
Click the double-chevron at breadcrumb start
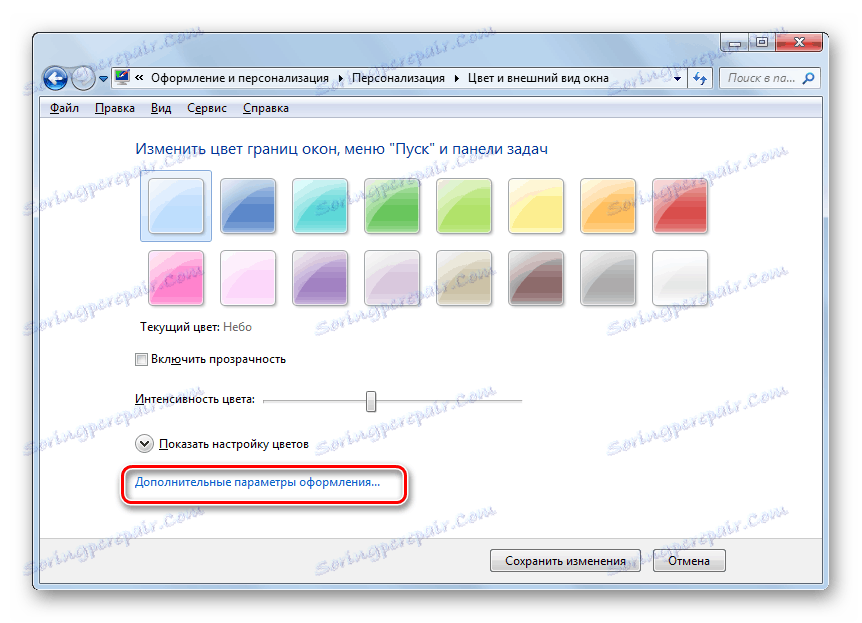139,78
